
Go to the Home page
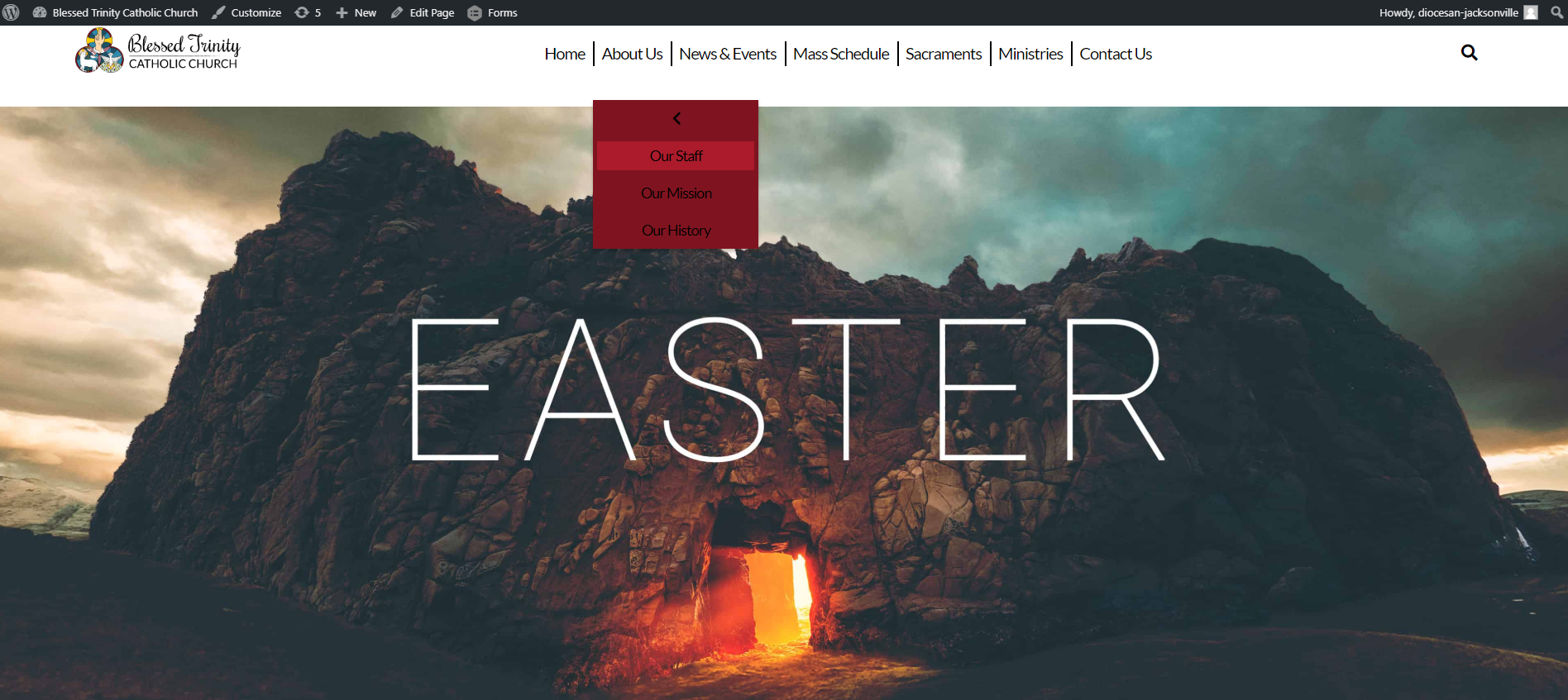click(x=565, y=54)
